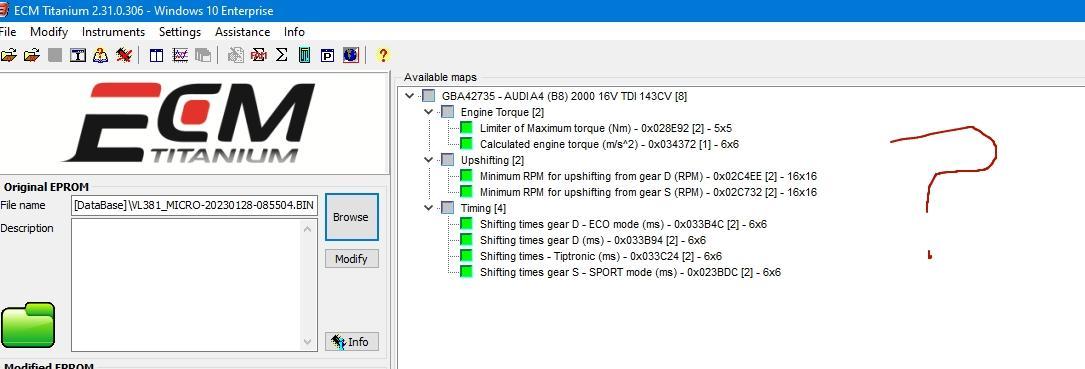Screen dimensions: 1085x369
Task: Click the second open-folder toolbar icon
Action: point(31,55)
